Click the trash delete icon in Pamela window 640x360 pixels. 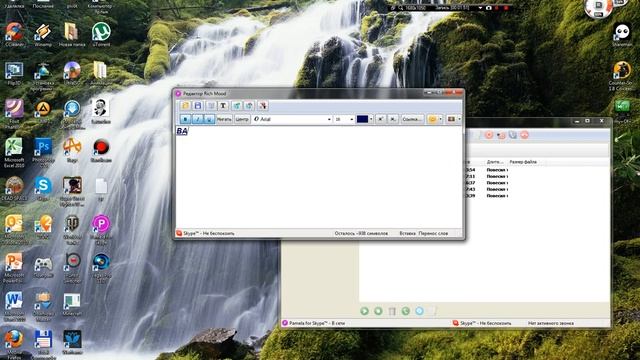tap(392, 311)
